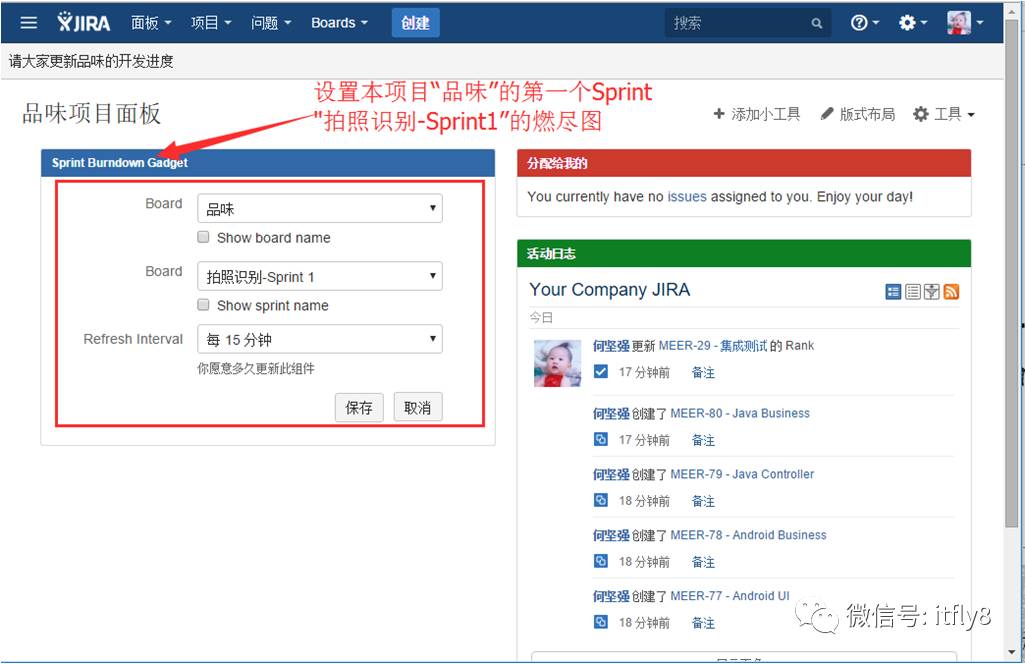Click the gear icon next to 工具

[921, 114]
